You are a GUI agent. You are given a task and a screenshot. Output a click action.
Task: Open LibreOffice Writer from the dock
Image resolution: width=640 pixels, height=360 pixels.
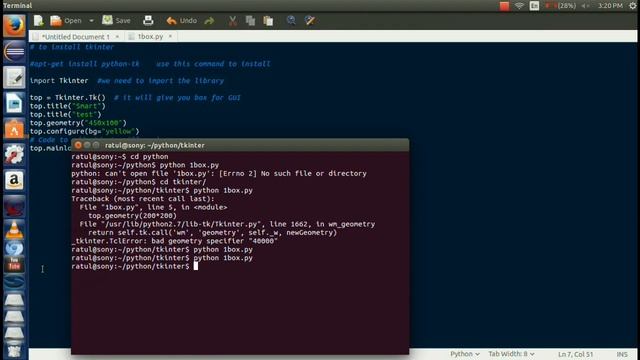click(x=14, y=103)
